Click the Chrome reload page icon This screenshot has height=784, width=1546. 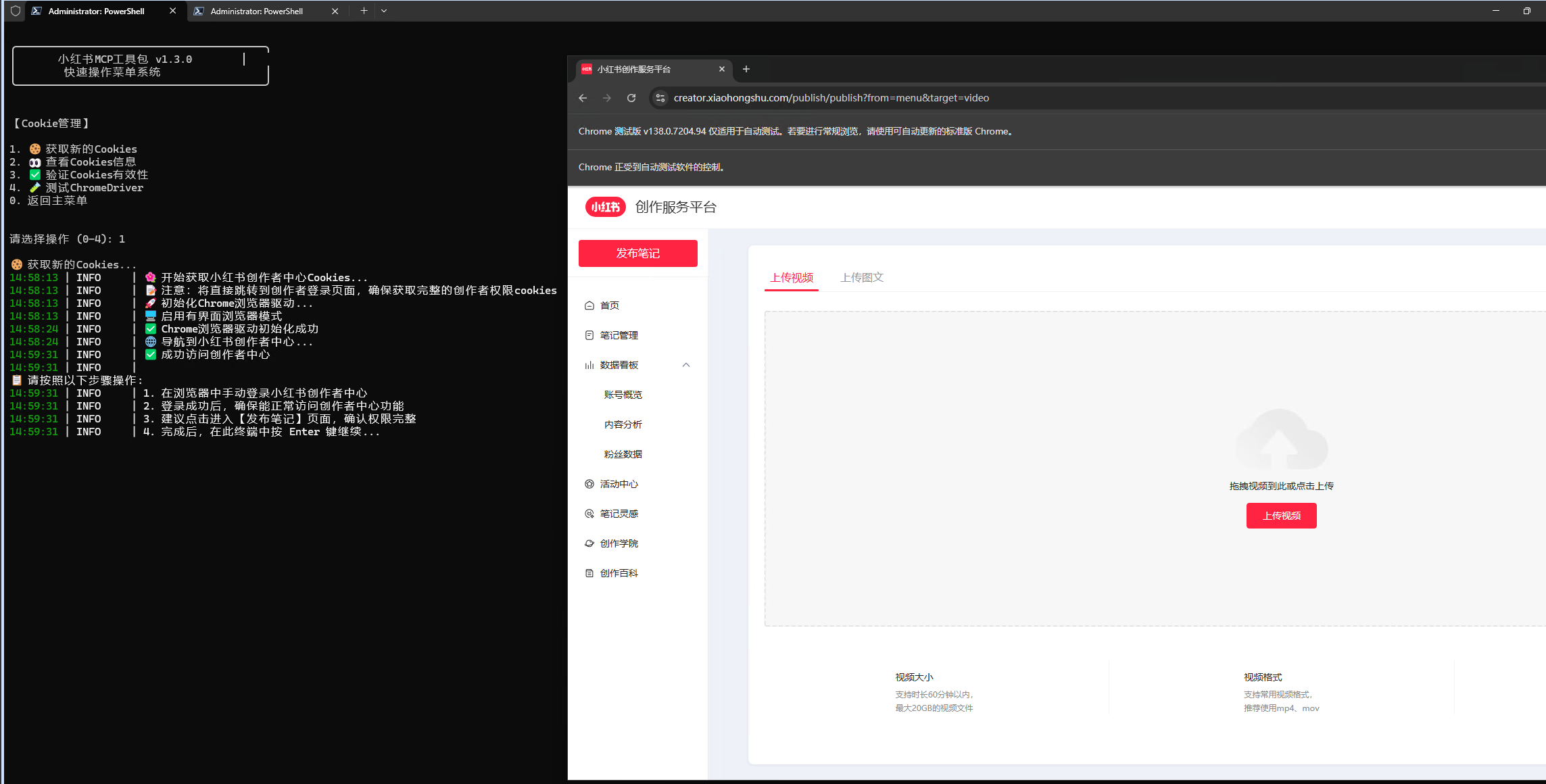[631, 98]
